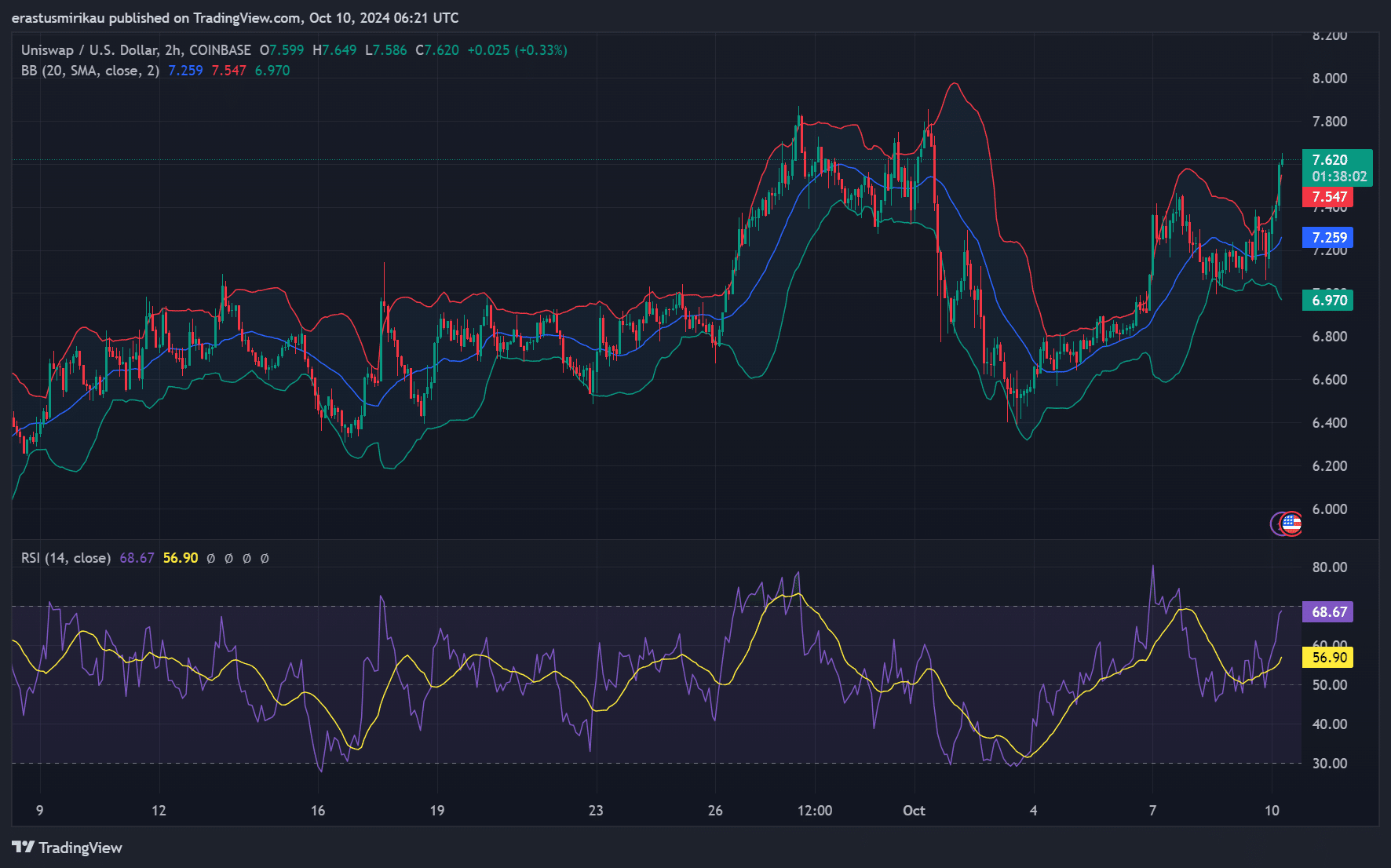Click the 12:00 label on the time axis
This screenshot has width=1391, height=868.
(815, 811)
